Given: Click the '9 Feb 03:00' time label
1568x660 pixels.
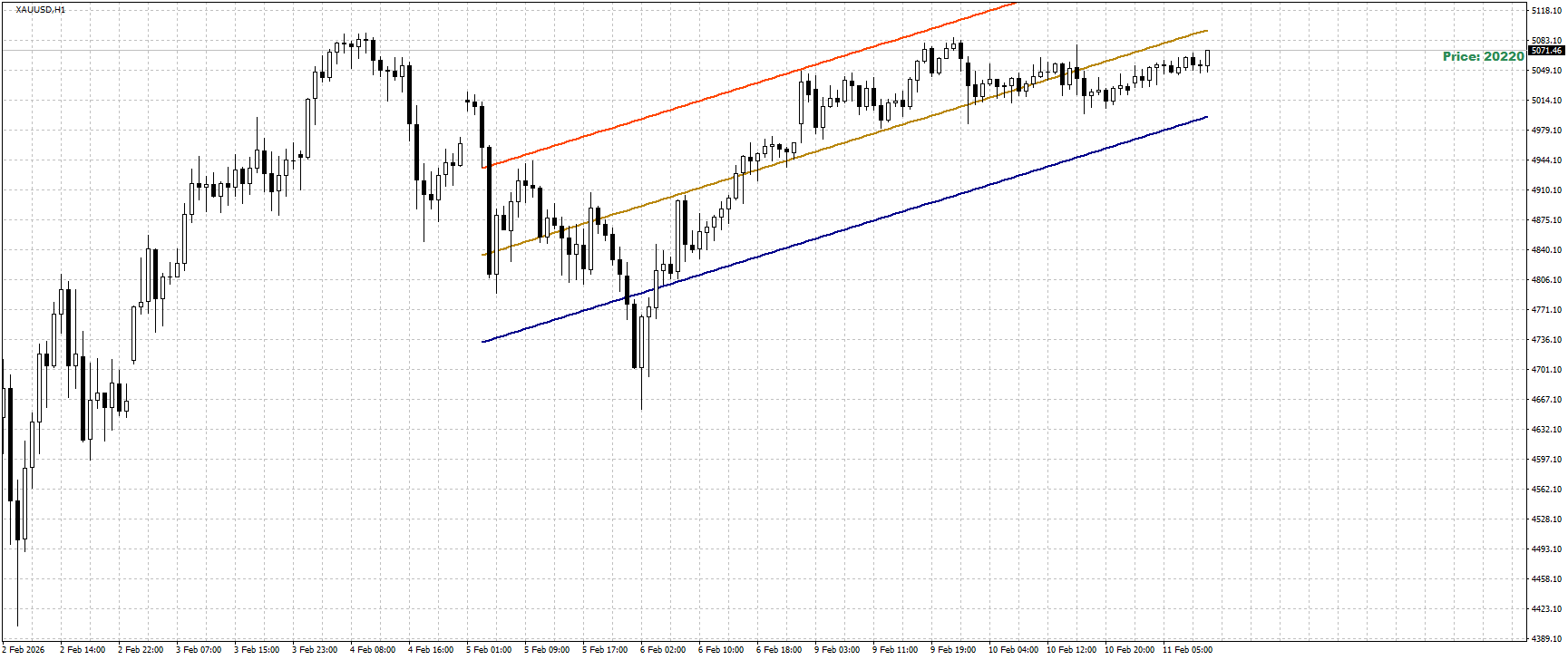Looking at the screenshot, I should tap(838, 650).
